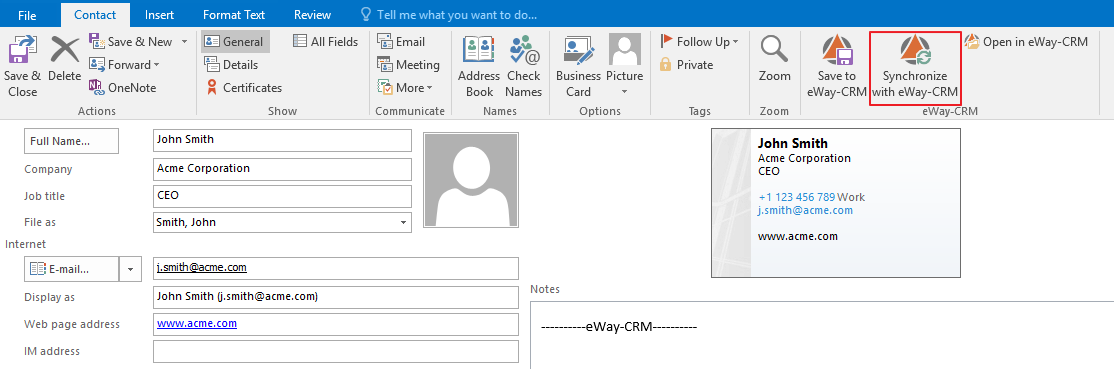This screenshot has height=369, width=1114.
Task: Open the E-mail type dropdown arrow
Action: [x=131, y=269]
